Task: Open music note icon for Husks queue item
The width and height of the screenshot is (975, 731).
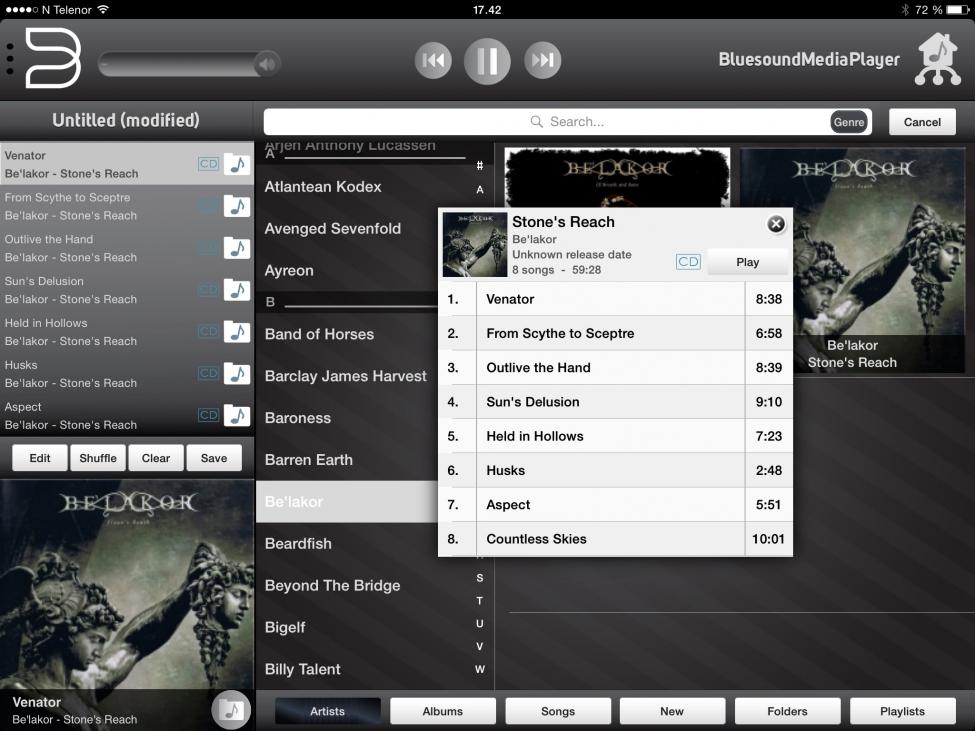Action: (x=237, y=374)
